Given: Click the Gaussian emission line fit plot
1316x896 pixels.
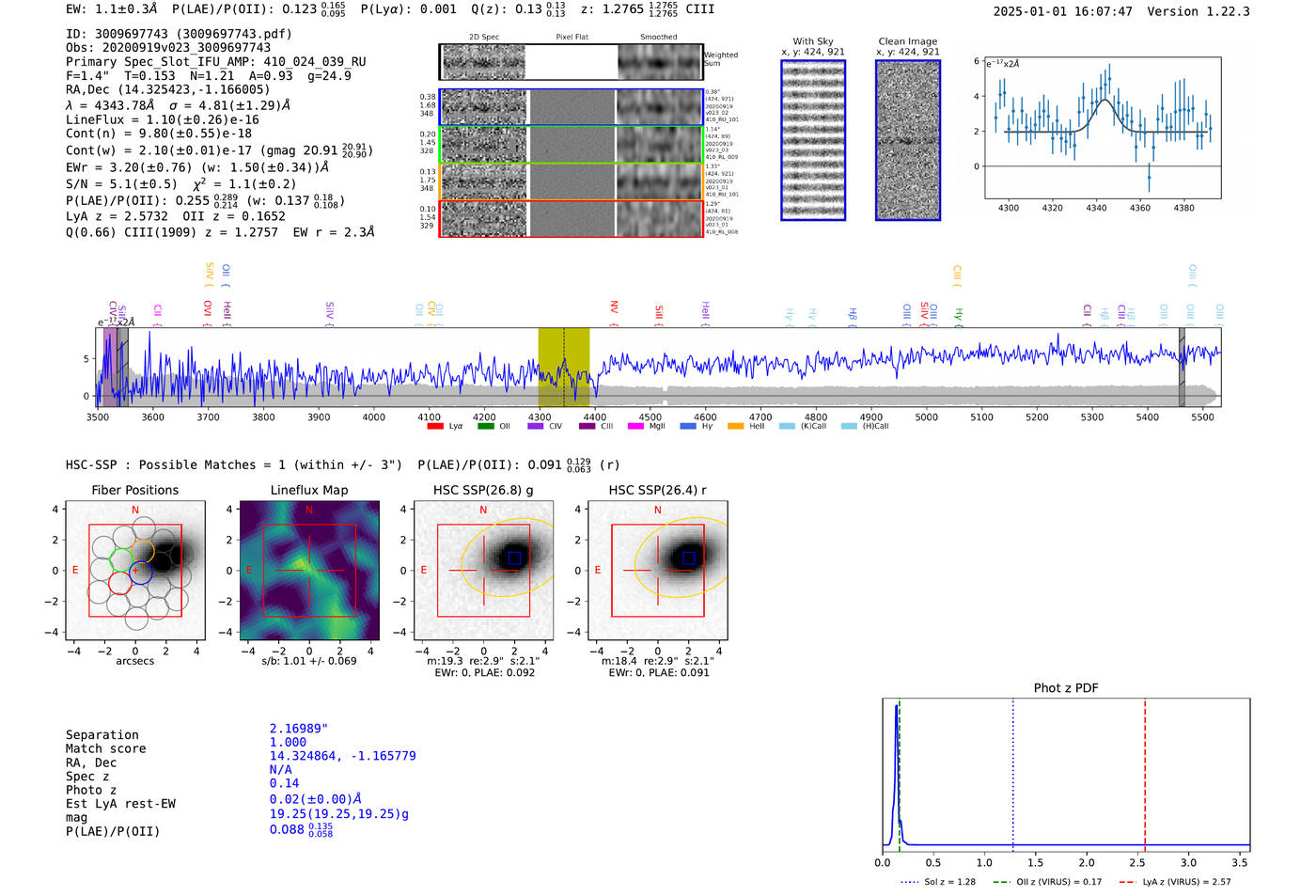Looking at the screenshot, I should (1103, 128).
